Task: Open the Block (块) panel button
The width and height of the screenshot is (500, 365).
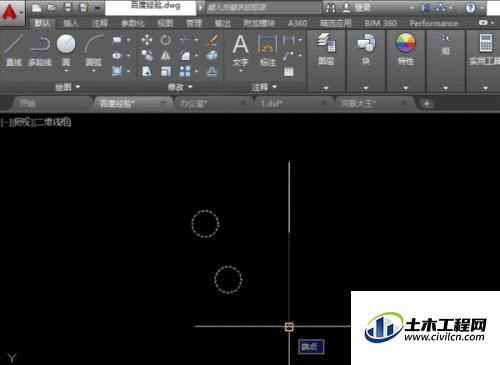Action: 366,49
